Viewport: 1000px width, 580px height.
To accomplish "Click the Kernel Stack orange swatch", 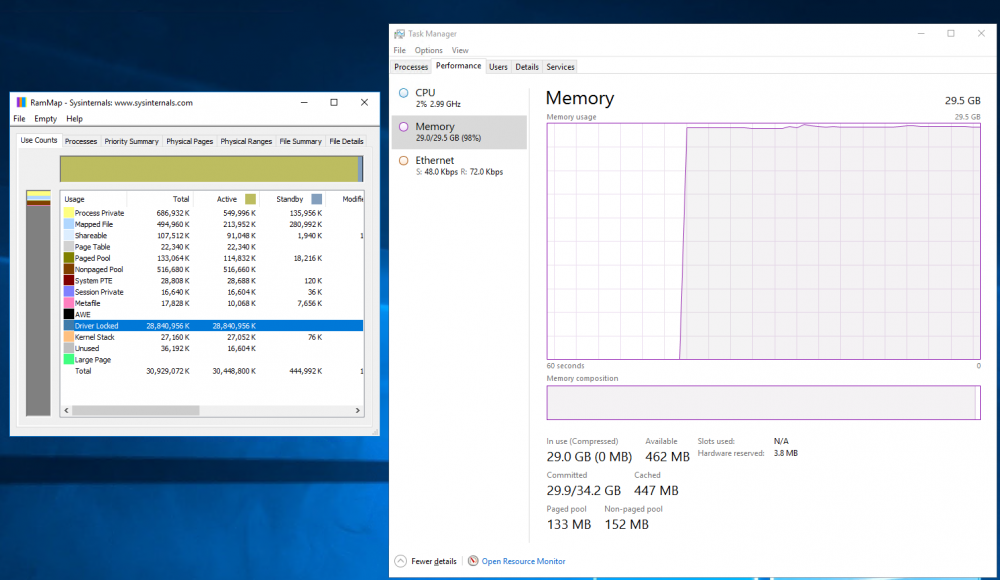I will [x=68, y=337].
